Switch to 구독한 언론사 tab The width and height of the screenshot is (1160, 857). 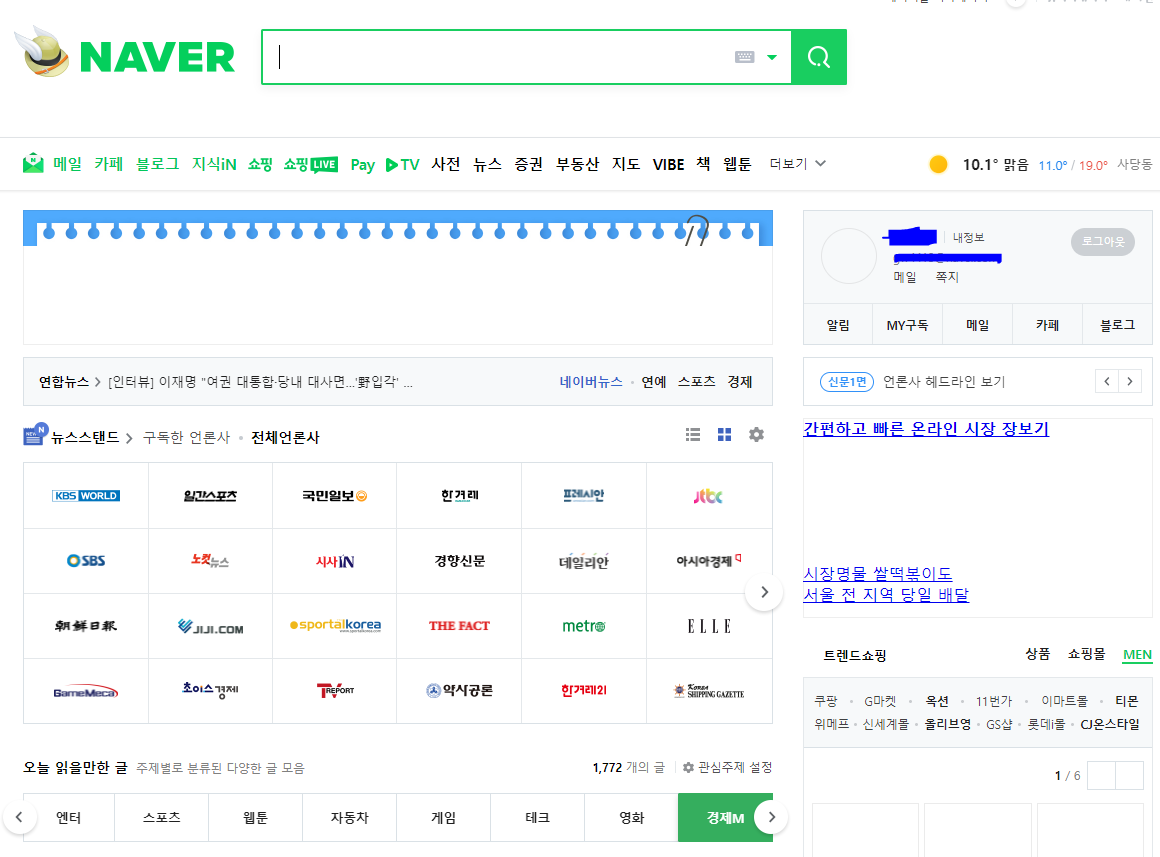click(x=186, y=437)
